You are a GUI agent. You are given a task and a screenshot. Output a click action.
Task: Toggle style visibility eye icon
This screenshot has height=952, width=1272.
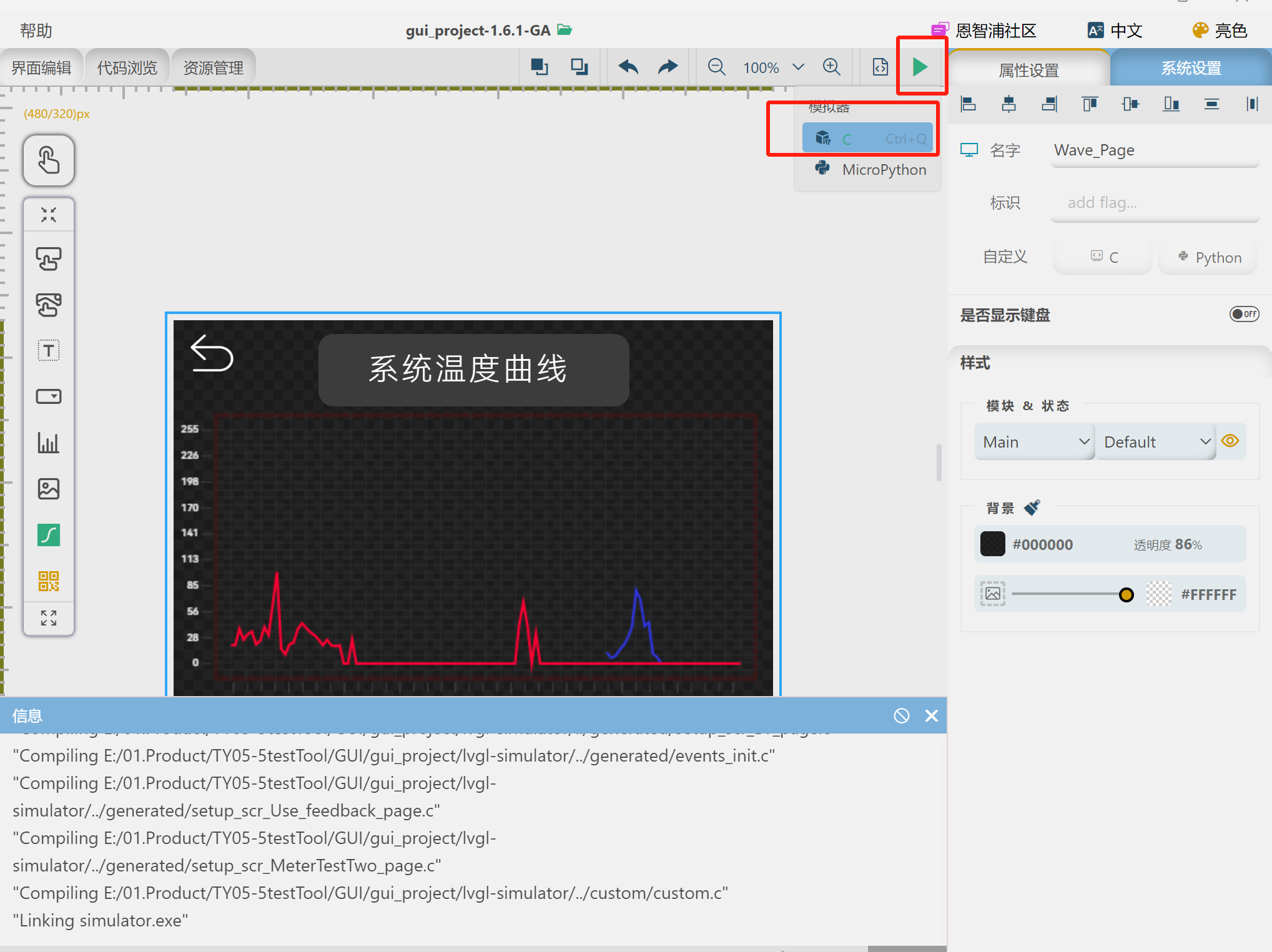[x=1230, y=441]
